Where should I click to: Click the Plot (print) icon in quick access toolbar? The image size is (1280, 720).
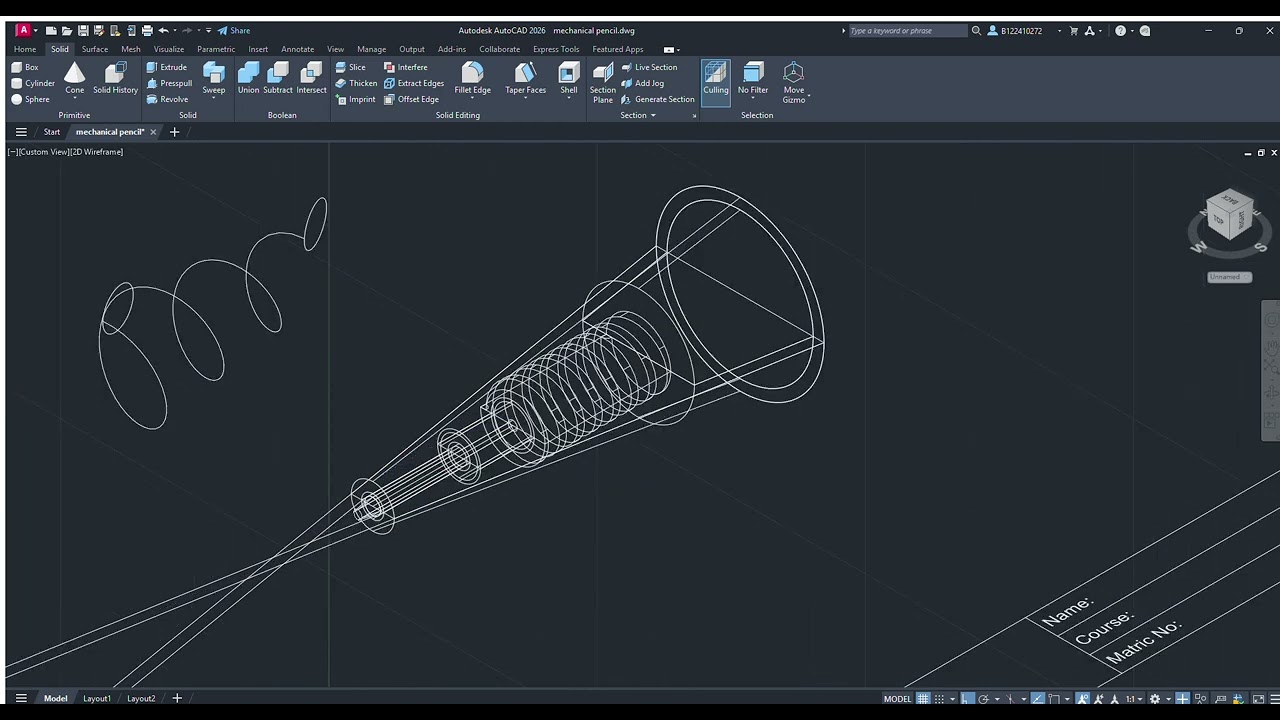point(147,30)
